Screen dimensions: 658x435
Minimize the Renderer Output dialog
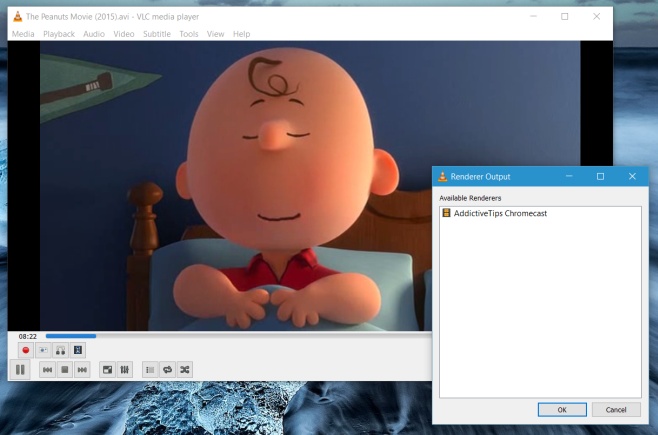[x=569, y=176]
